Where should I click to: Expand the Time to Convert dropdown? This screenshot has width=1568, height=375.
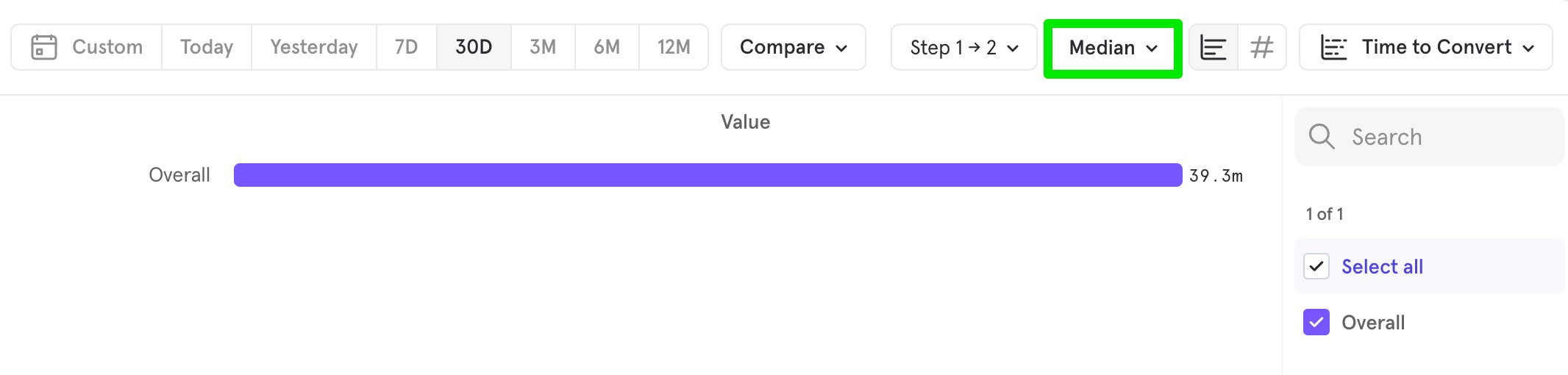(x=1426, y=48)
